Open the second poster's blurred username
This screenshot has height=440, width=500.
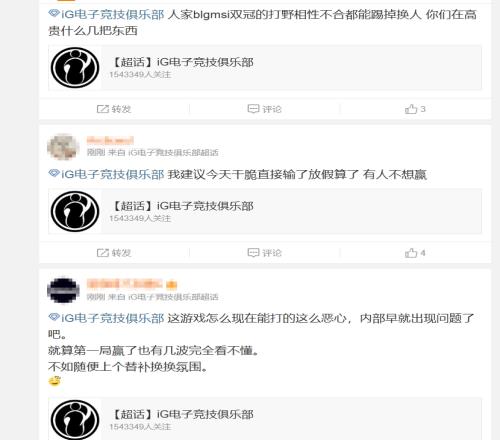(x=110, y=141)
